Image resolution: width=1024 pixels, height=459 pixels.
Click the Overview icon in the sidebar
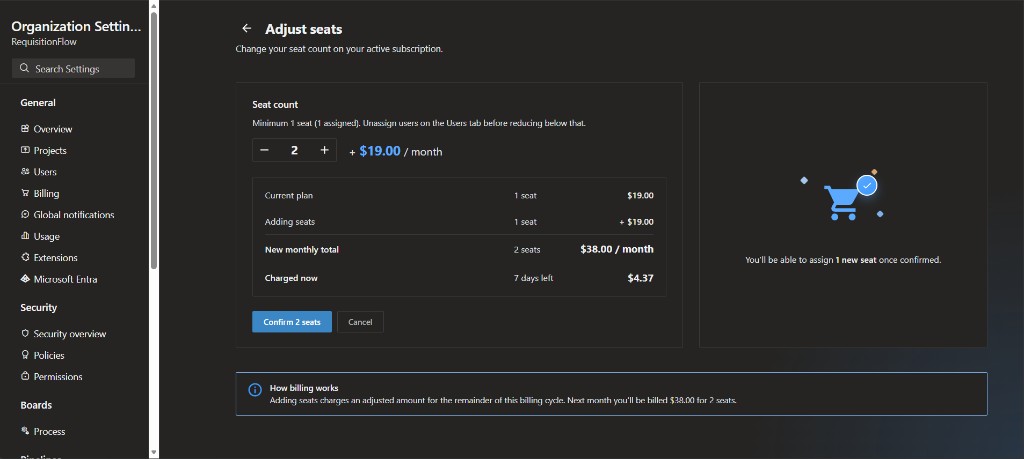[x=25, y=129]
